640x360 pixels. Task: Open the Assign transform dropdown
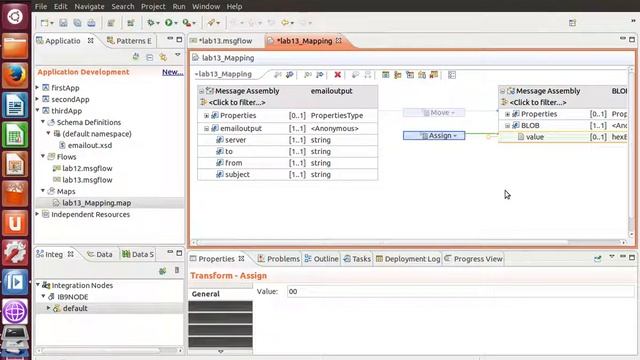pyautogui.click(x=455, y=136)
